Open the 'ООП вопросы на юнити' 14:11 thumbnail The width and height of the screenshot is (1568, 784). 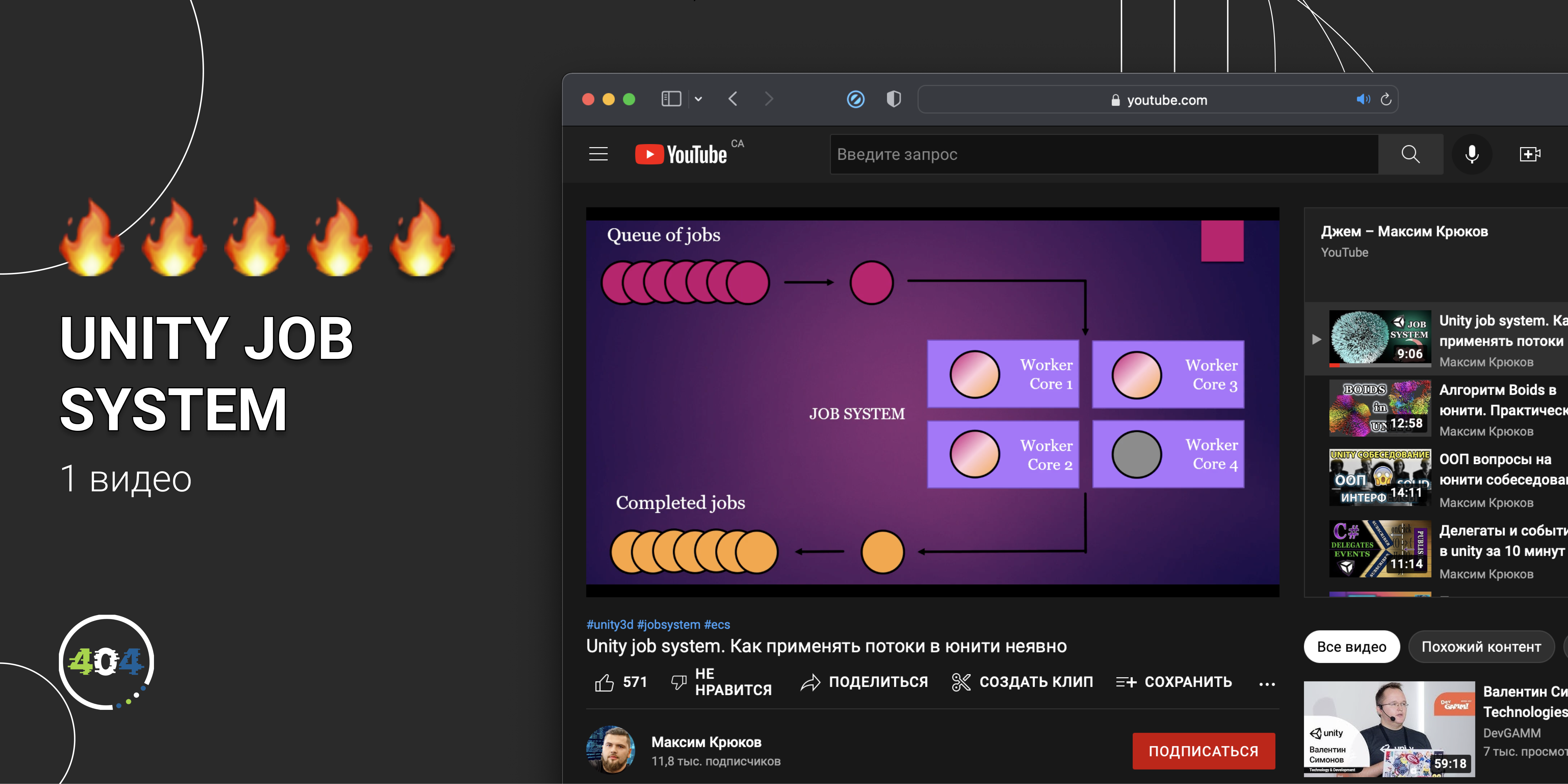1380,478
